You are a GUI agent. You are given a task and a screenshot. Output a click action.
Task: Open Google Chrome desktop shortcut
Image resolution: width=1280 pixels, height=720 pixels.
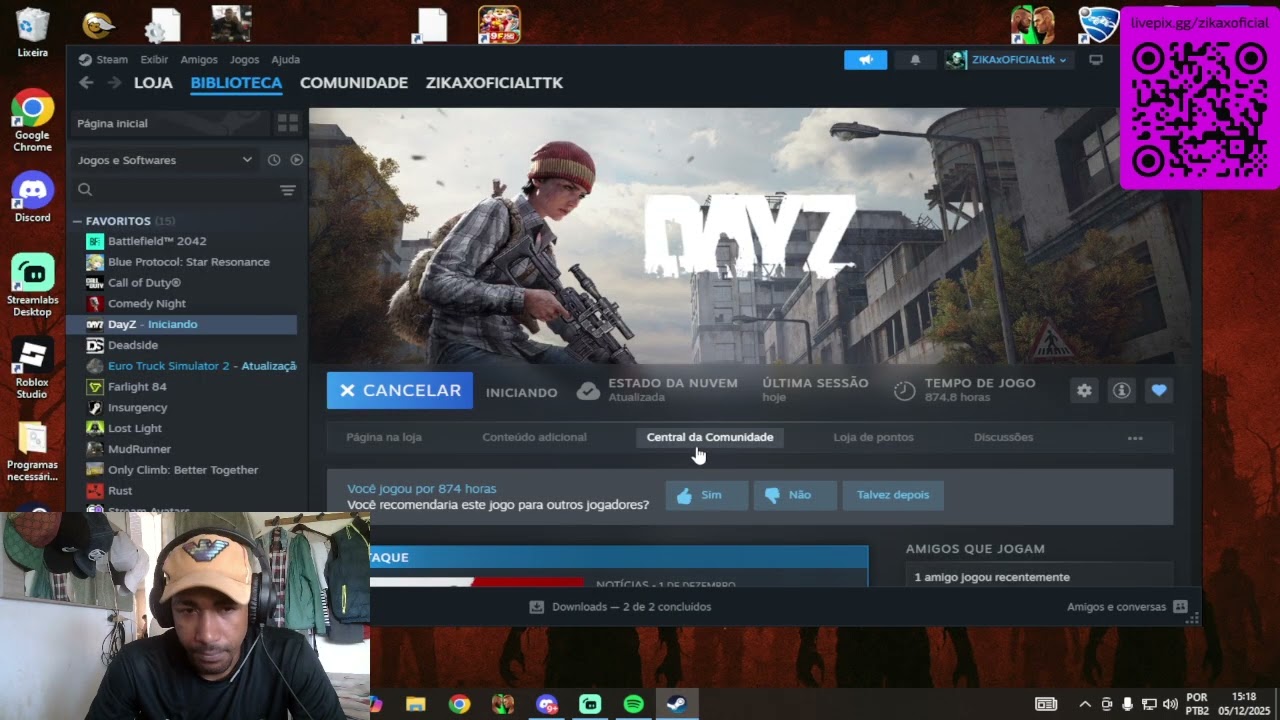[x=32, y=121]
